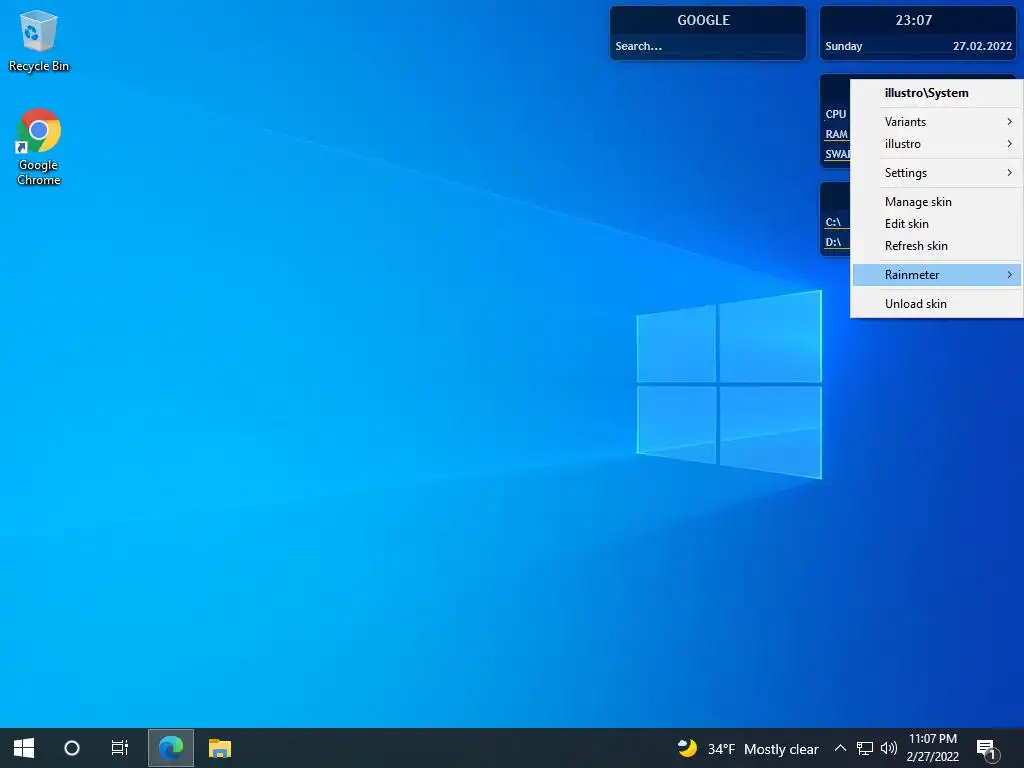1024x768 pixels.
Task: Open Microsoft Edge from the taskbar
Action: (x=171, y=748)
